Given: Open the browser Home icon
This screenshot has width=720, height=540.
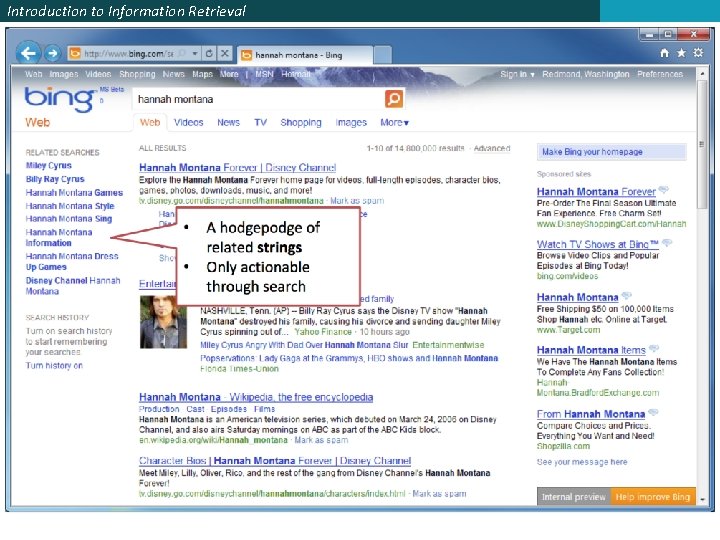Looking at the screenshot, I should click(x=664, y=53).
